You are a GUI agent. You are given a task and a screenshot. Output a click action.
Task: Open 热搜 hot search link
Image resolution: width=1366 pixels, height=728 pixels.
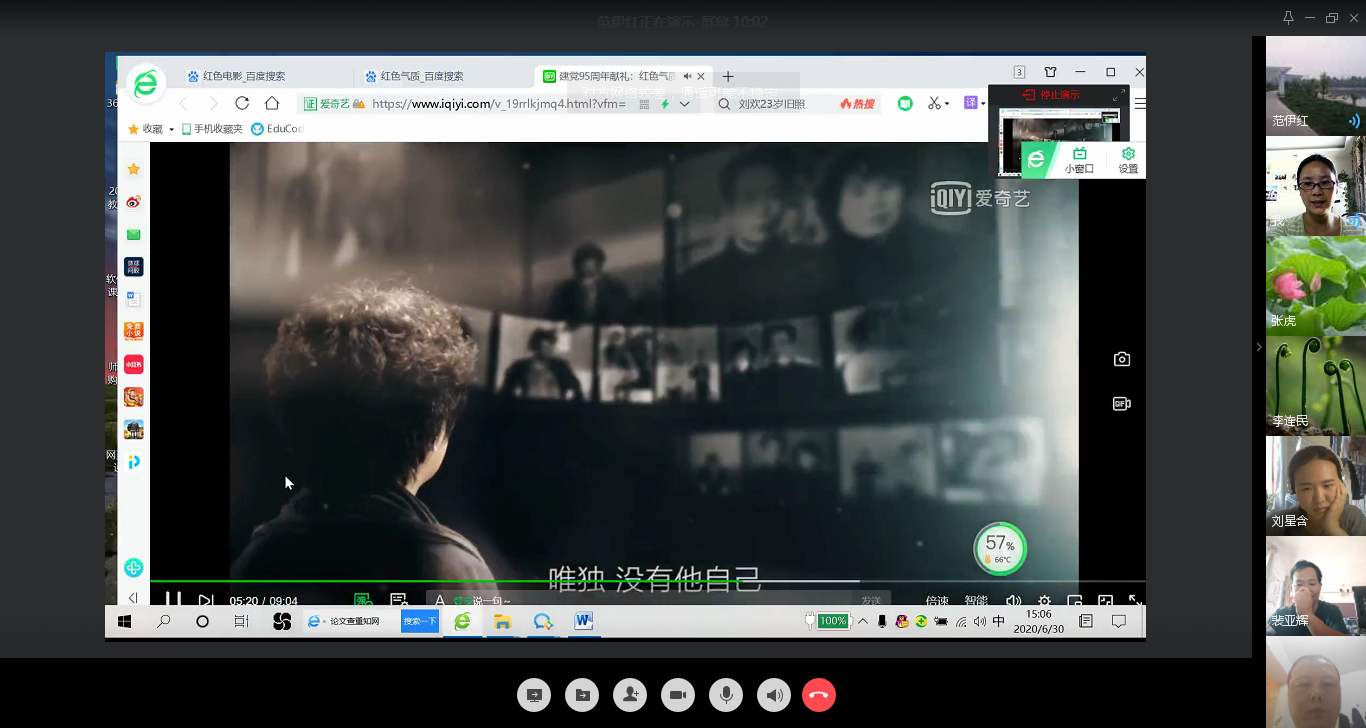coord(857,104)
